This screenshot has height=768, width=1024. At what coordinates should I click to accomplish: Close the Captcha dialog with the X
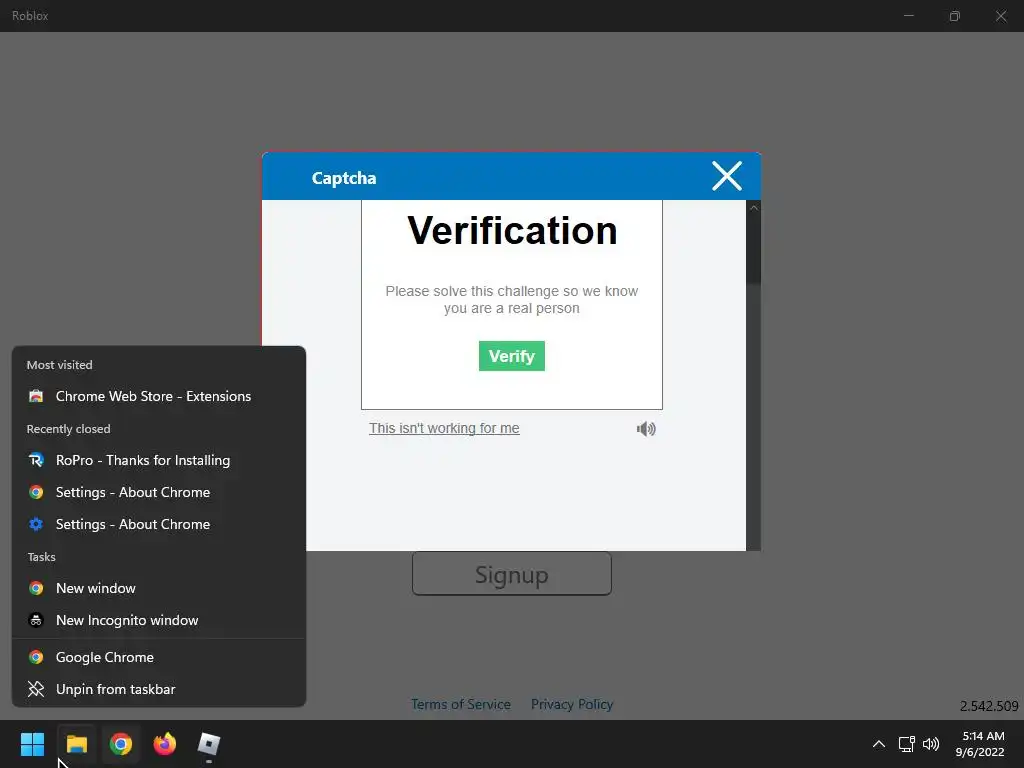727,176
